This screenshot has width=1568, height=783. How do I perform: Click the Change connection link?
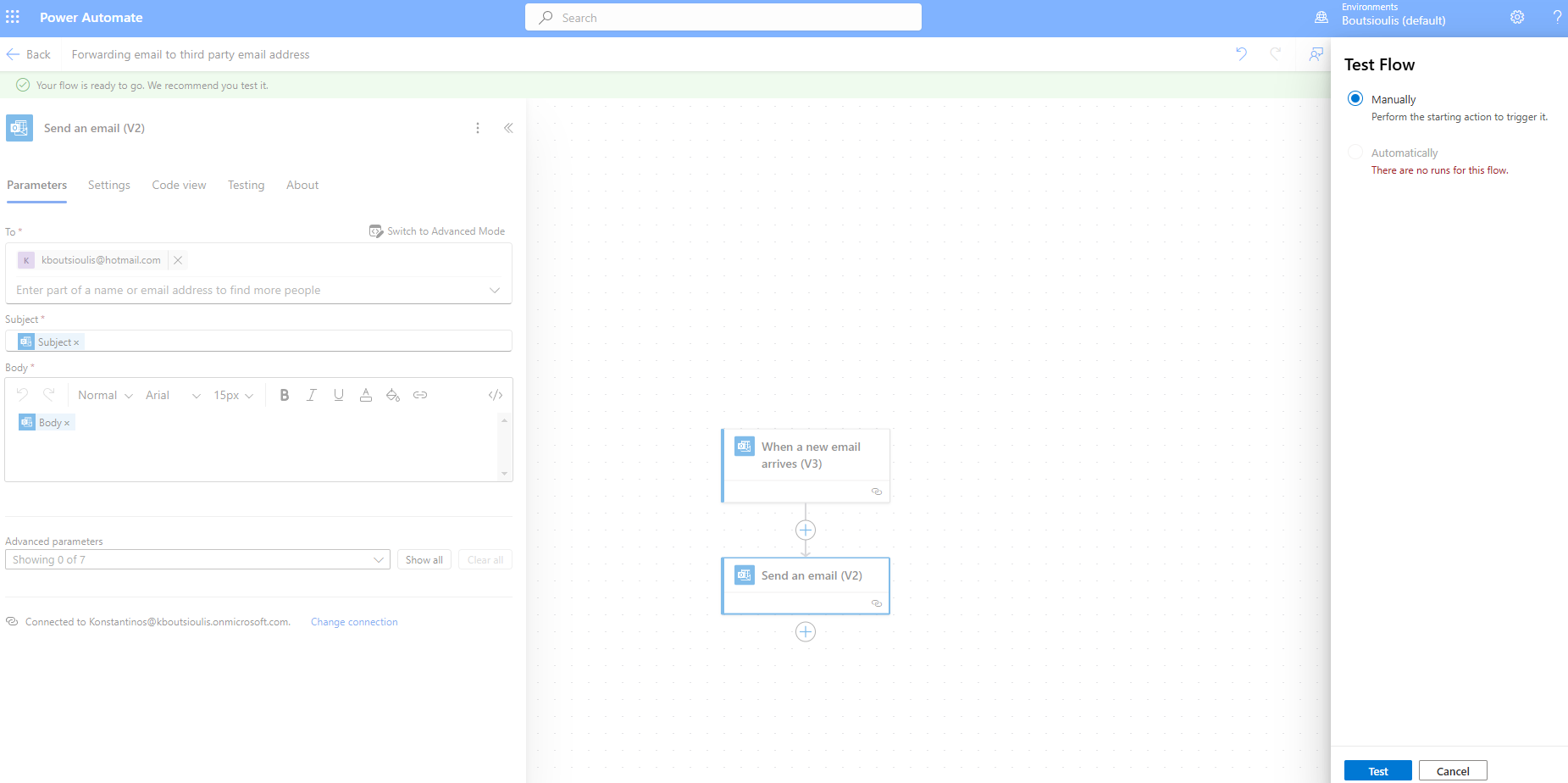click(x=354, y=621)
